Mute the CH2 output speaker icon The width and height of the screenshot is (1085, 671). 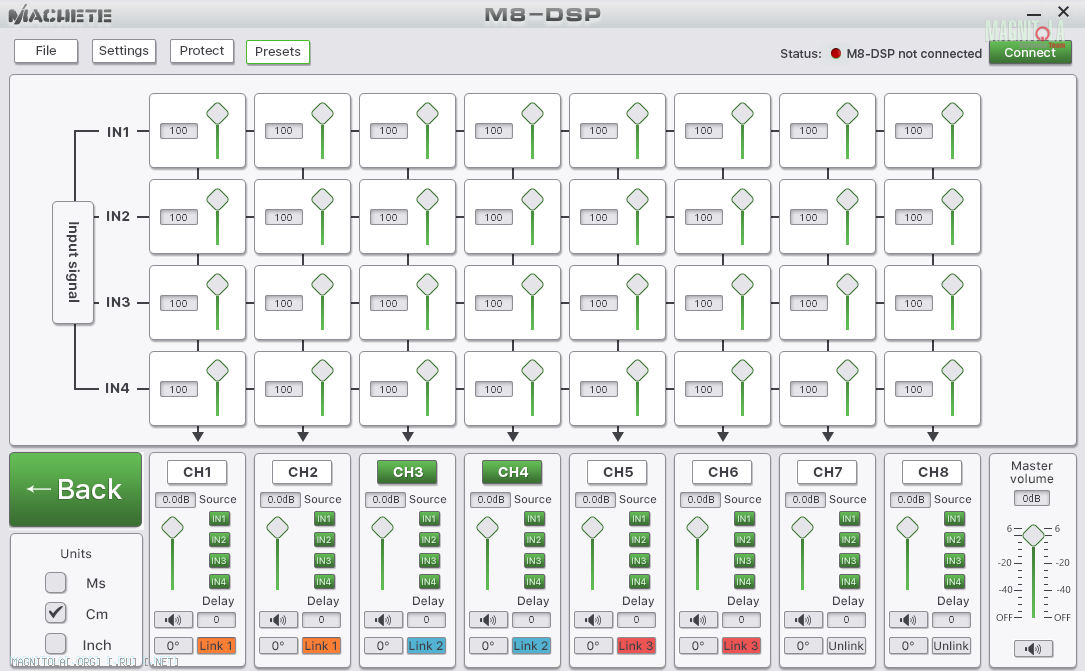pyautogui.click(x=277, y=620)
